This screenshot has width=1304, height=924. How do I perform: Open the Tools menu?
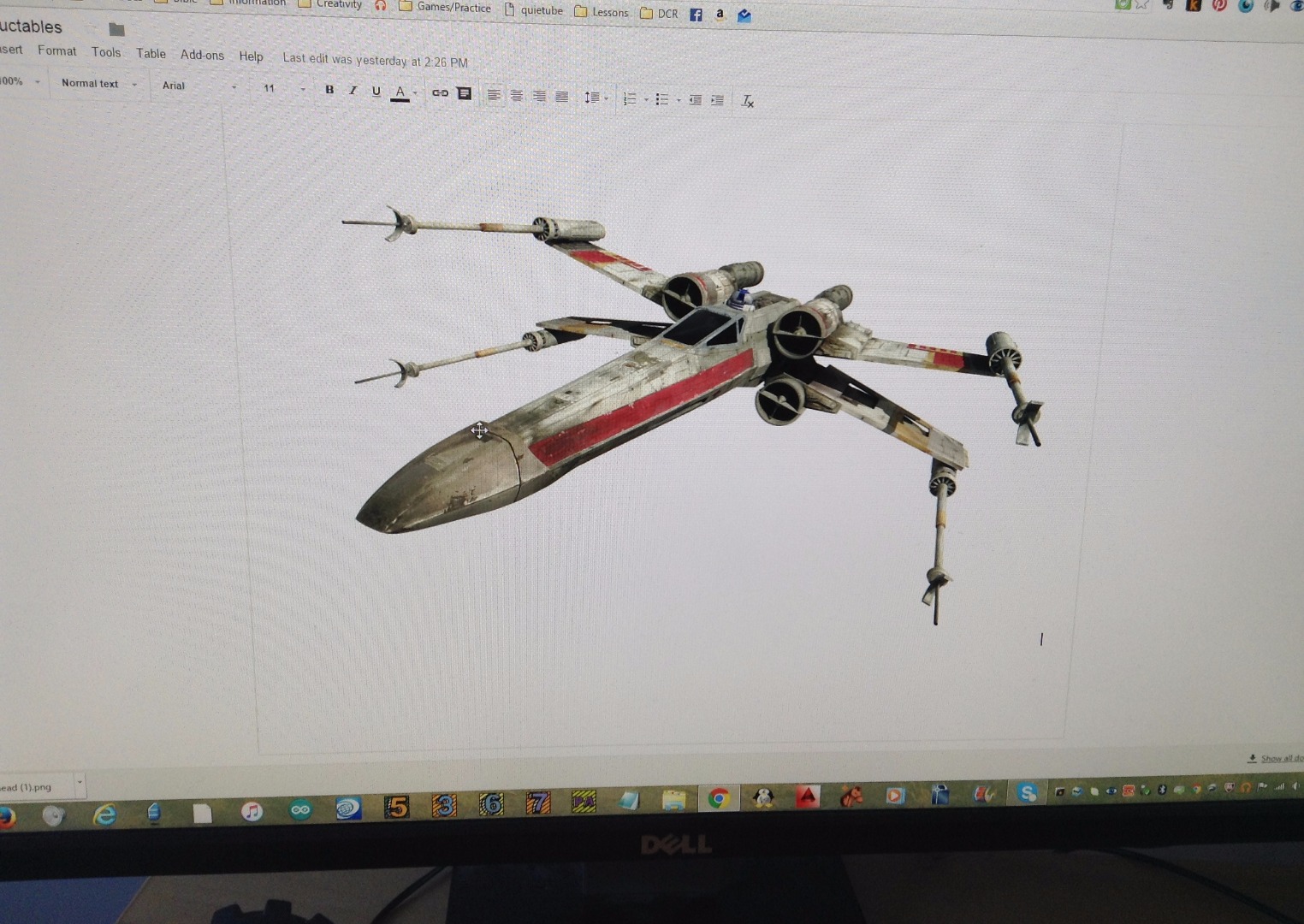pyautogui.click(x=106, y=52)
